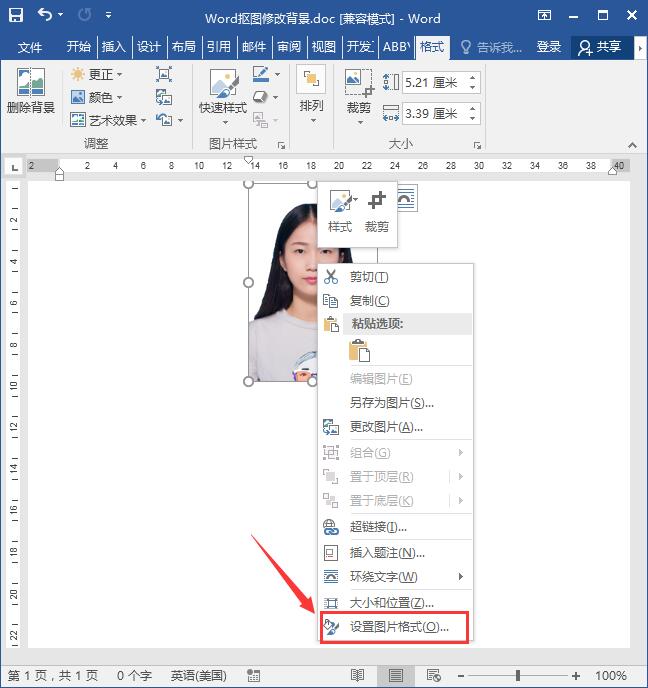Click the paste option clipboard icon
Image resolution: width=648 pixels, height=688 pixels.
pyautogui.click(x=359, y=351)
